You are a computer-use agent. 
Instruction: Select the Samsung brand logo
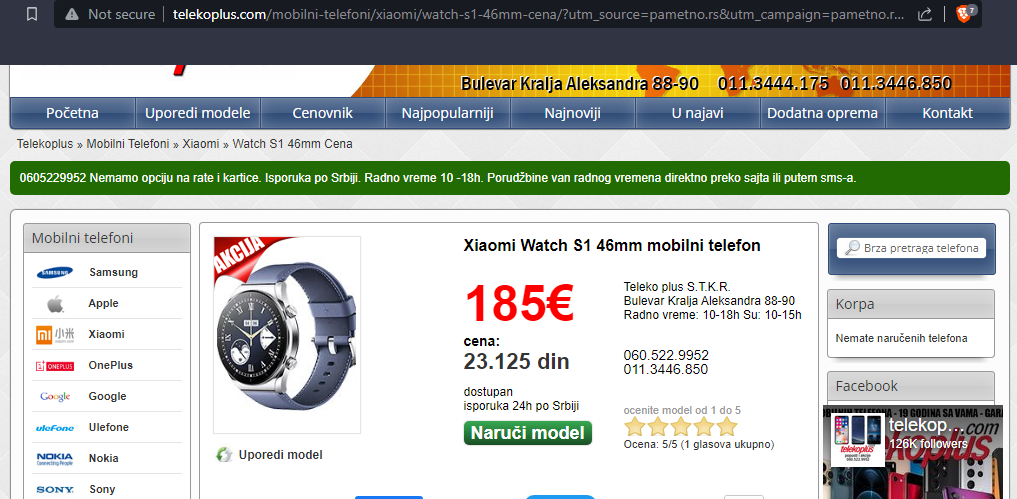click(x=54, y=273)
